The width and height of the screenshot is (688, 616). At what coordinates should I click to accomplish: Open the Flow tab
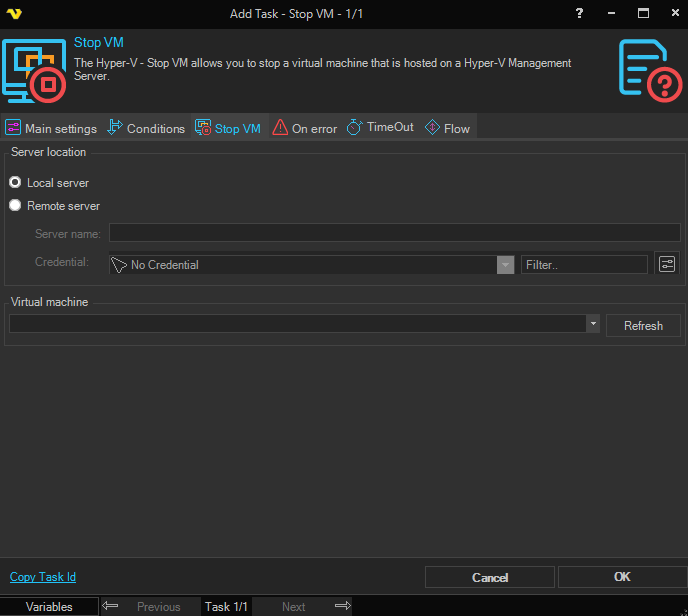(x=447, y=128)
